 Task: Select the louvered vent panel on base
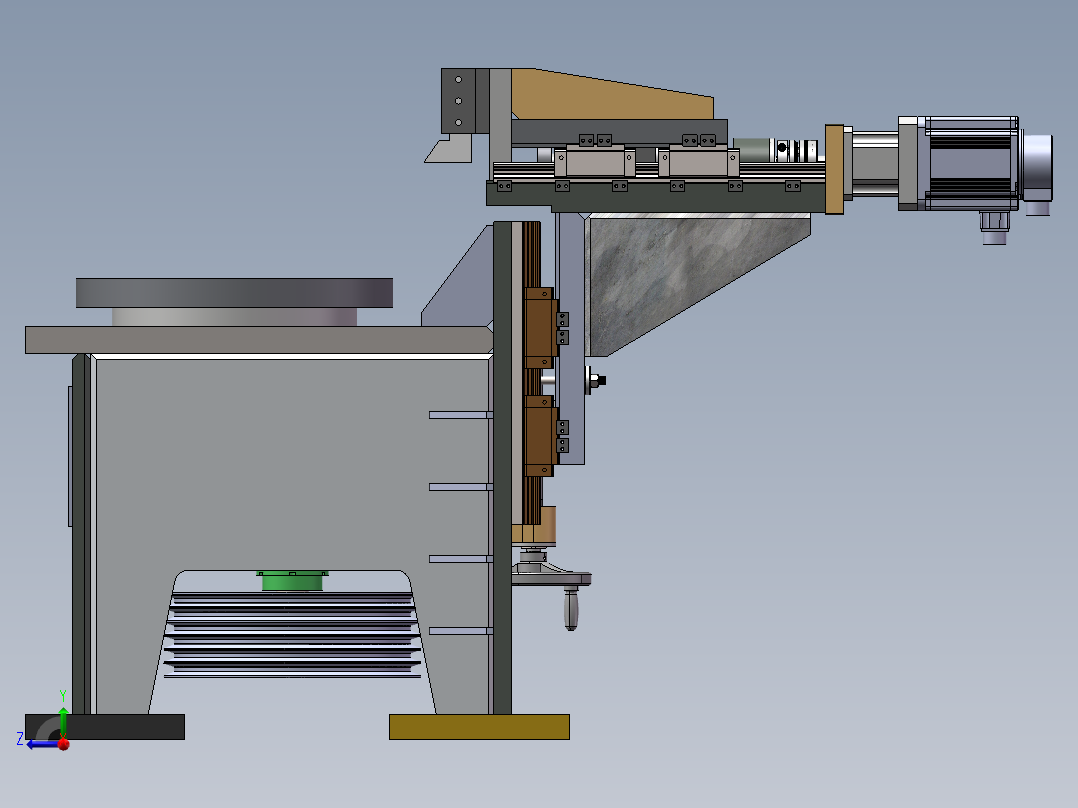coord(292,634)
